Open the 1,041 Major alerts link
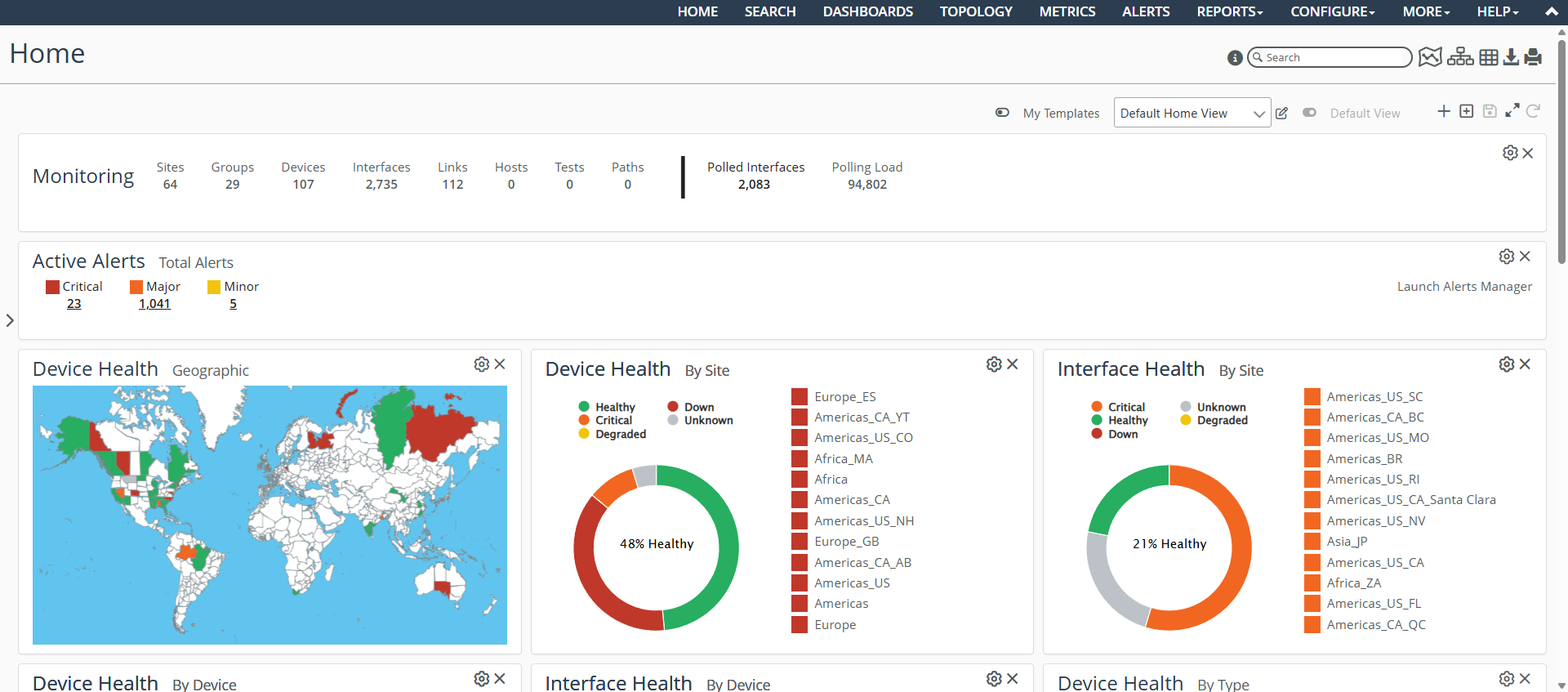 [154, 304]
